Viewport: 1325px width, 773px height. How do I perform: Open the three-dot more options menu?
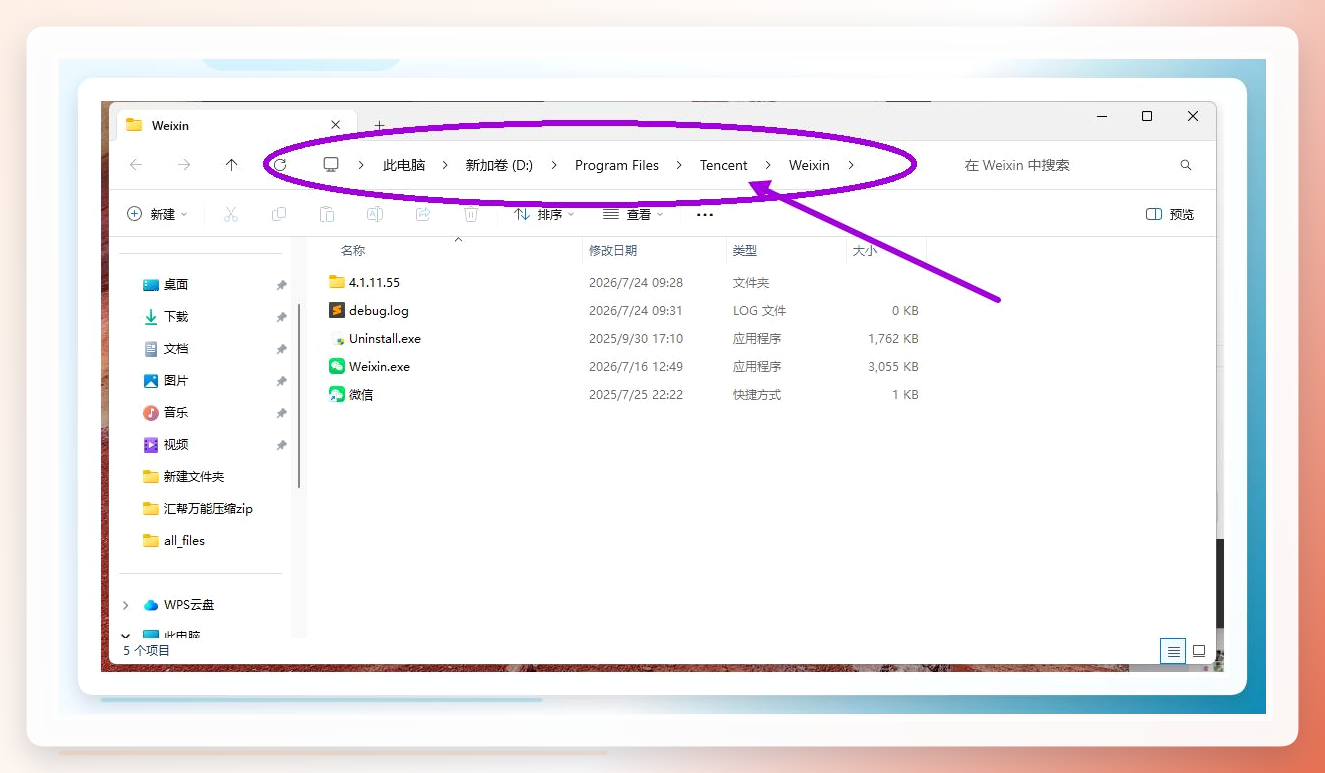tap(705, 214)
